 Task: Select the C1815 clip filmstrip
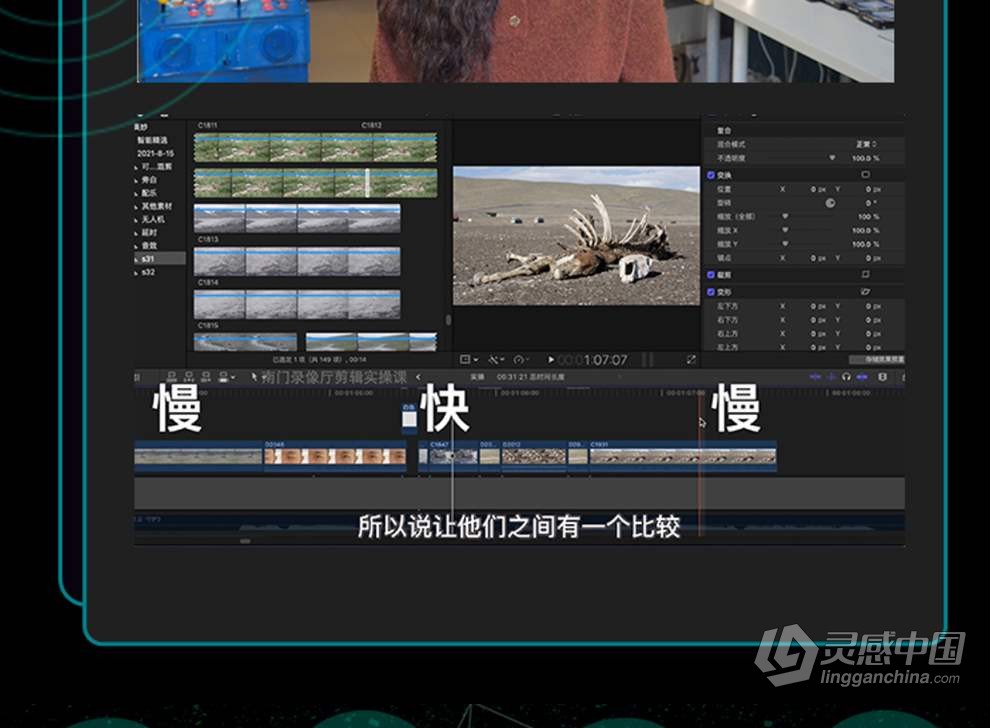pyautogui.click(x=245, y=342)
